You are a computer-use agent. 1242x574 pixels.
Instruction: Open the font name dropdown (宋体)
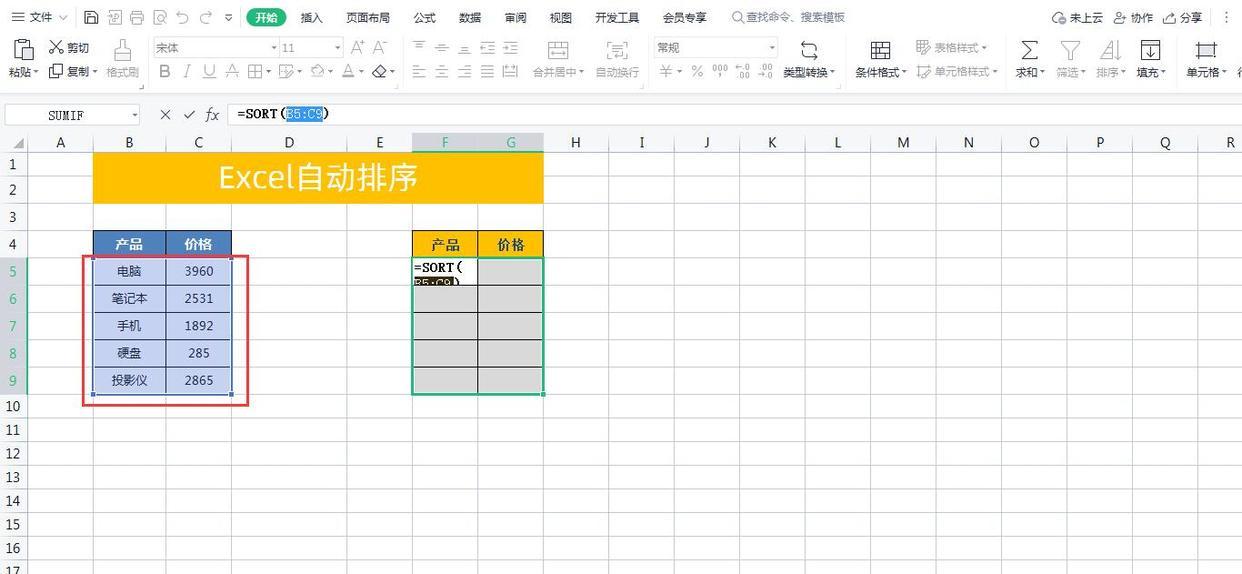(x=216, y=47)
